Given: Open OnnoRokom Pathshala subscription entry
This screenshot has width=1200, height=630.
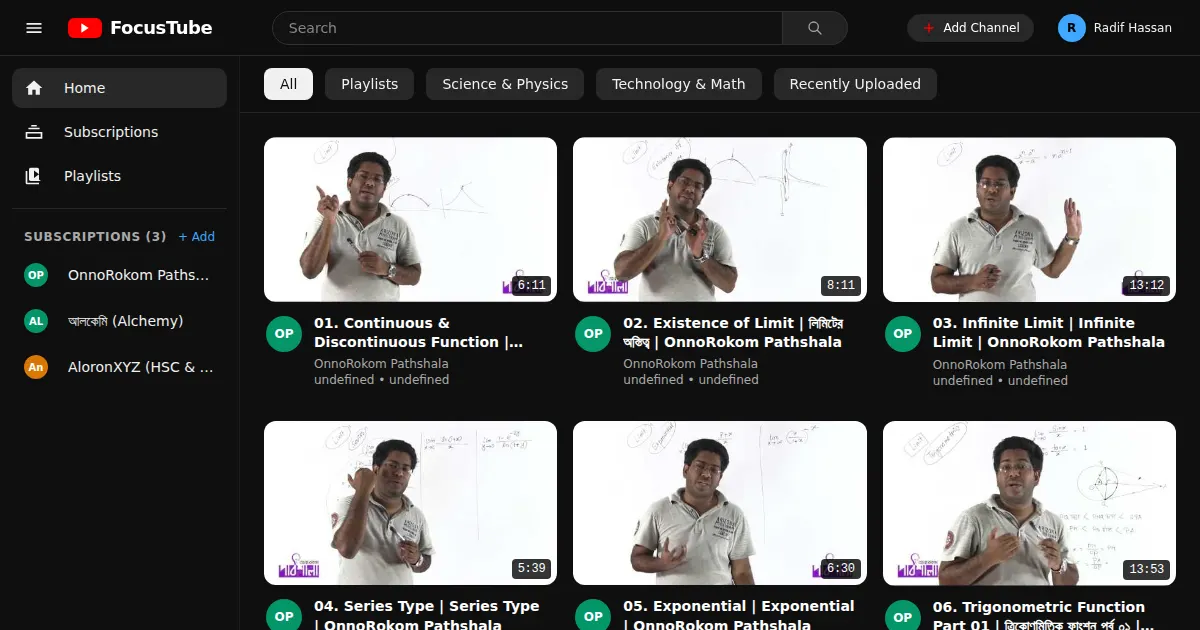Looking at the screenshot, I should pyautogui.click(x=119, y=275).
